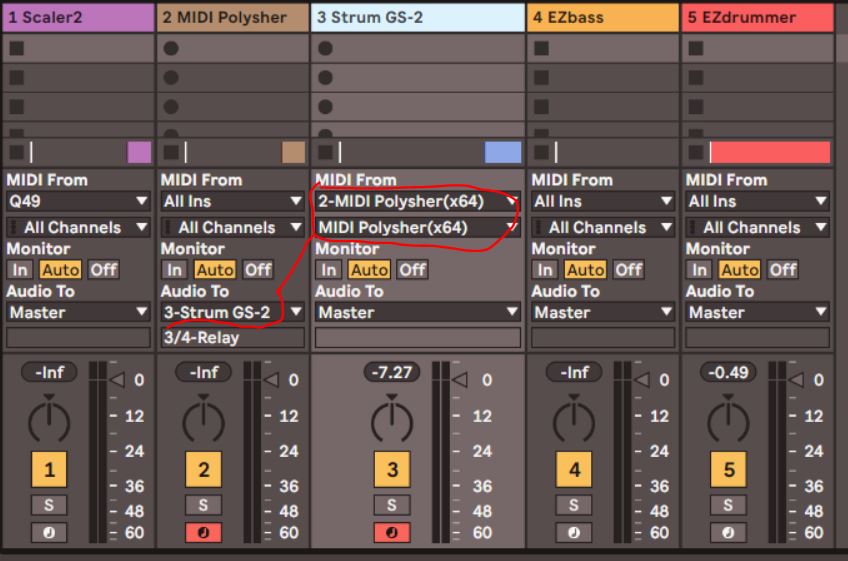The image size is (848, 561).
Task: Toggle track activator 5 for EZdrummer
Action: click(x=728, y=469)
